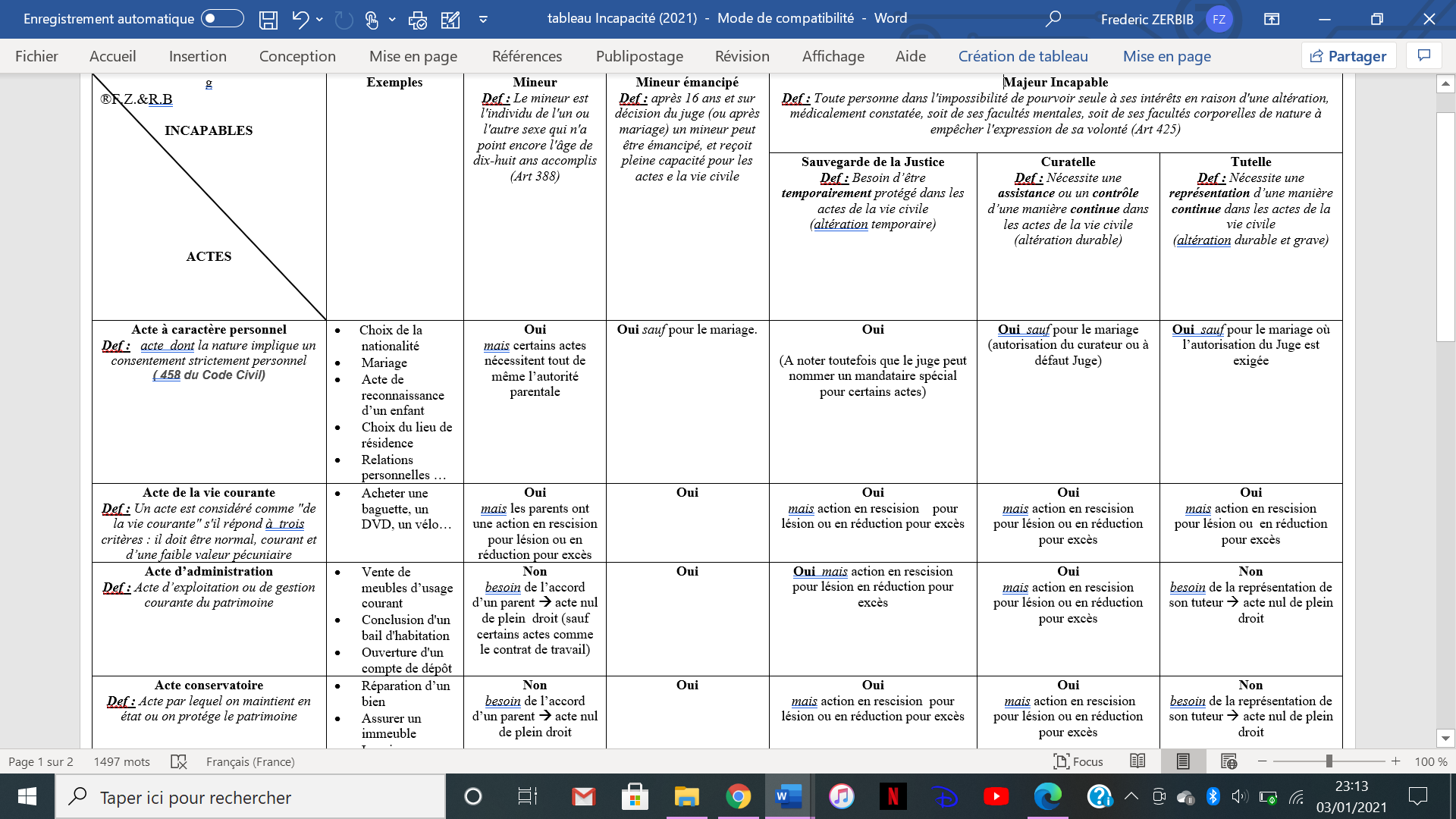Open the Conception tab

coord(297,56)
